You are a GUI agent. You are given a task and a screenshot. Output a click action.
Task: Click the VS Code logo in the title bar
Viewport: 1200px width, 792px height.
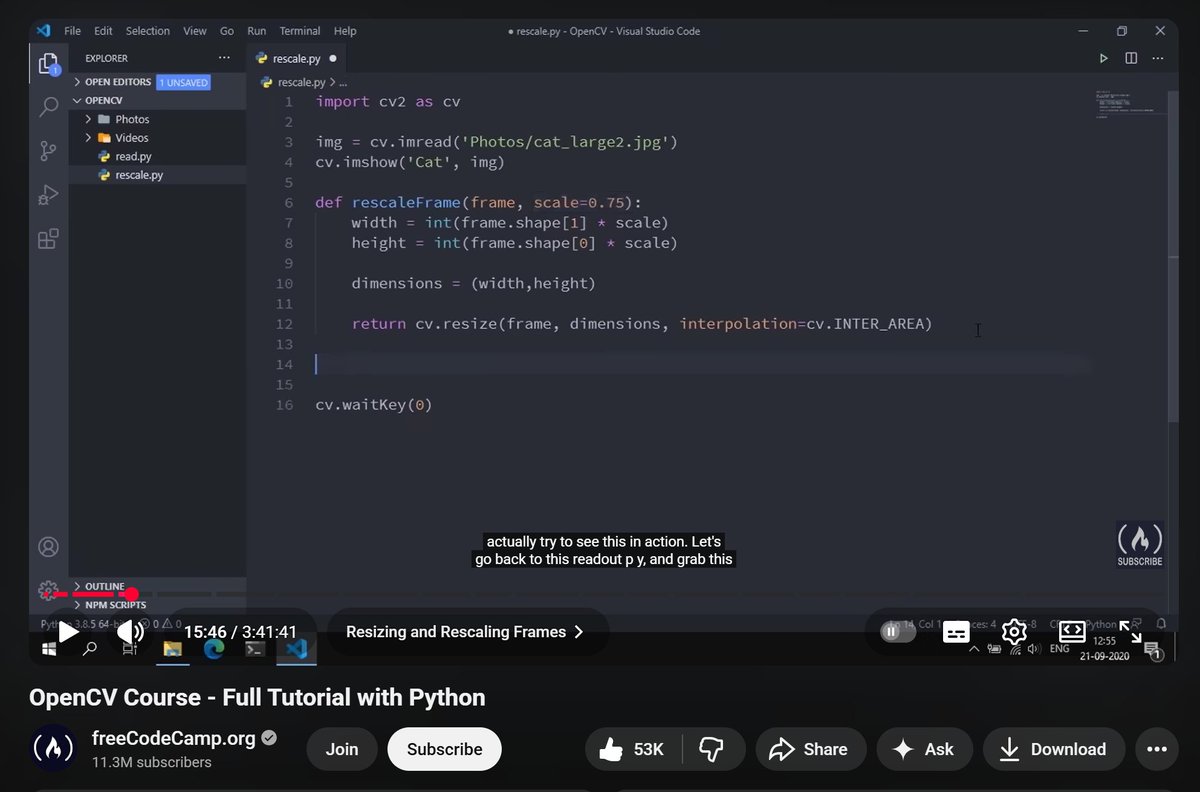tap(44, 31)
